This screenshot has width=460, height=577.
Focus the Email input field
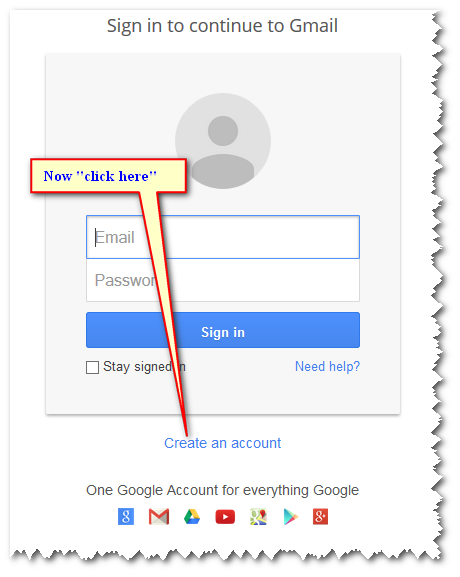(223, 237)
